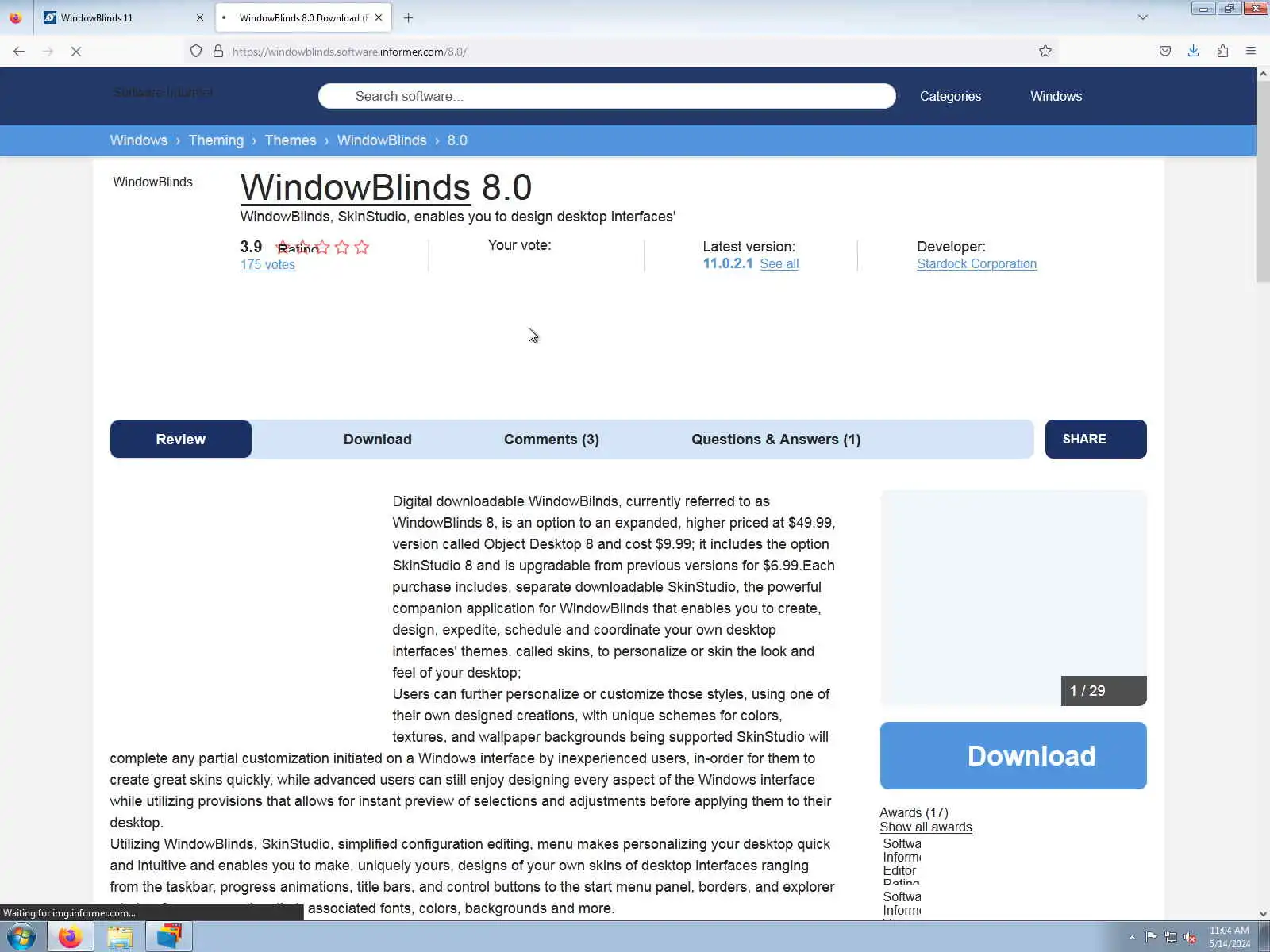Close the WindowBlinds 11 tab
Screen dimensions: 1270x952
coord(199,17)
